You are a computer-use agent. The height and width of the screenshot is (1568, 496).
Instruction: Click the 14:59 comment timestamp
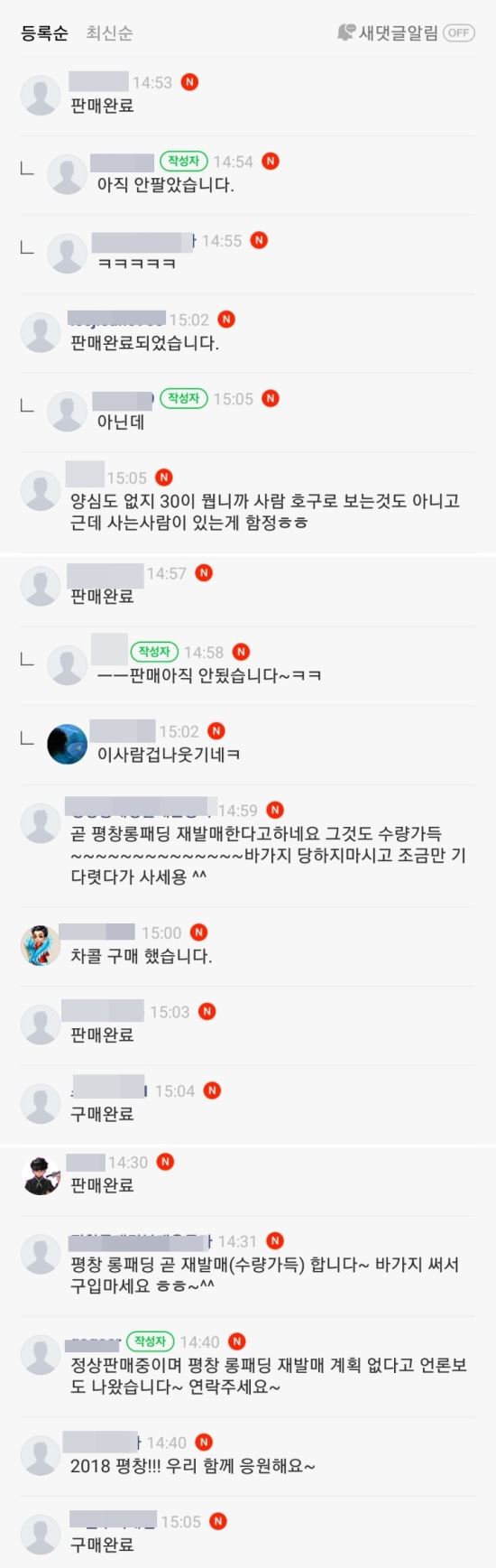pos(237,811)
